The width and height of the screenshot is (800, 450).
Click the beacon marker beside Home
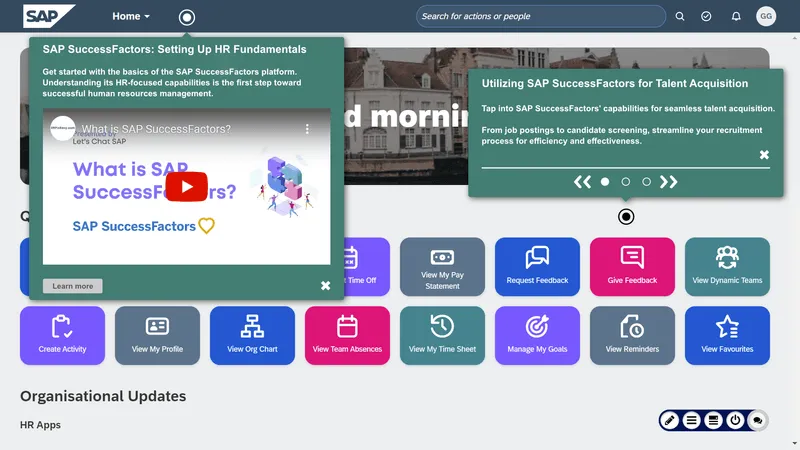tap(187, 17)
